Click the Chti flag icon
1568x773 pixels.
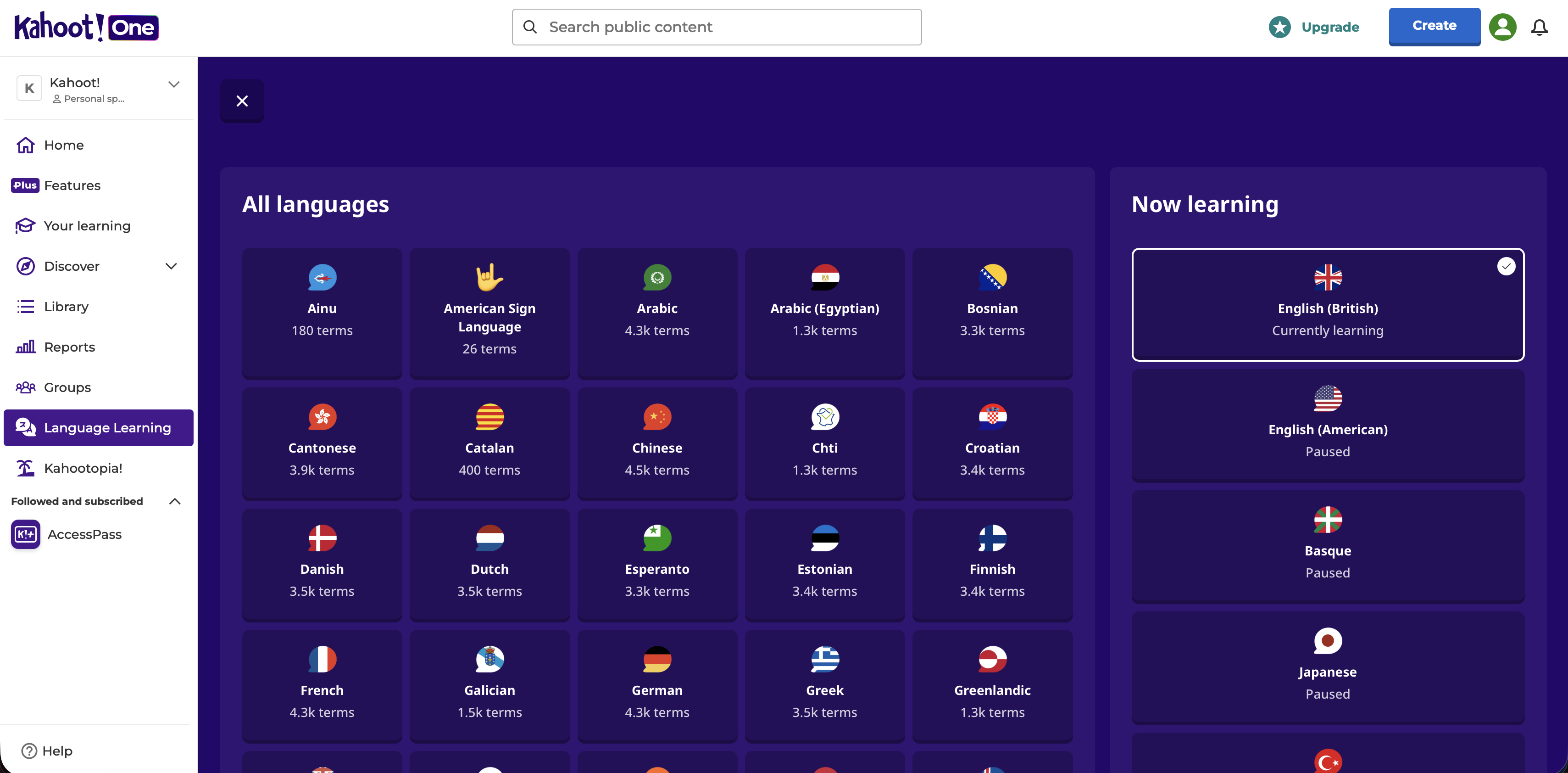825,417
